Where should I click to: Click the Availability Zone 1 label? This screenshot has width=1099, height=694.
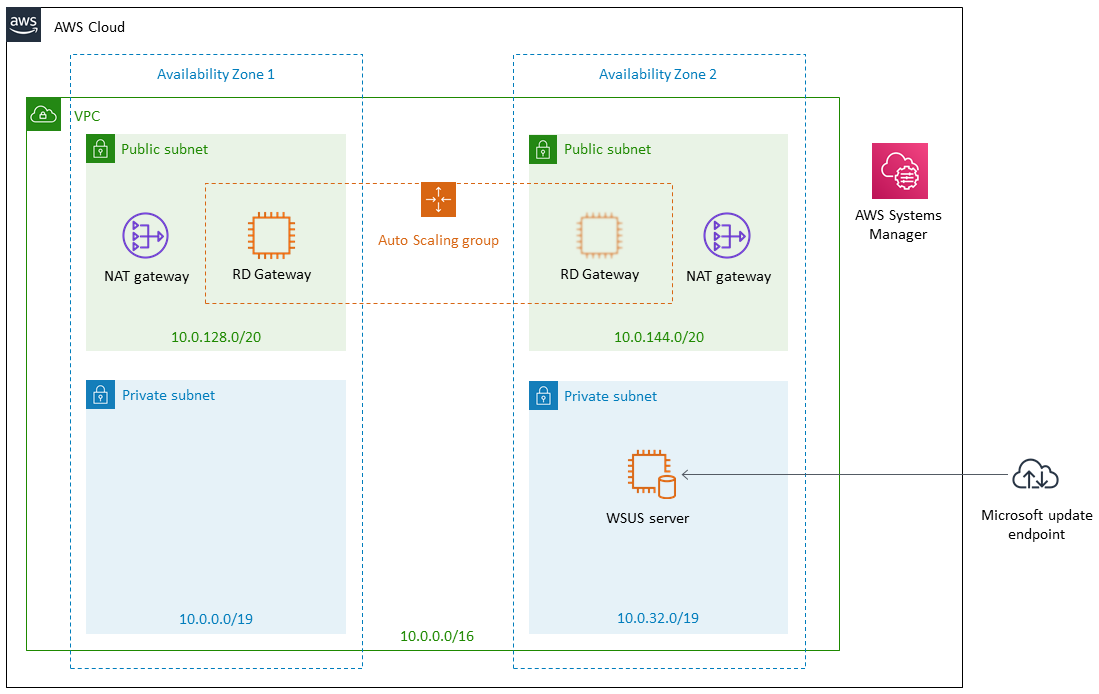[216, 74]
